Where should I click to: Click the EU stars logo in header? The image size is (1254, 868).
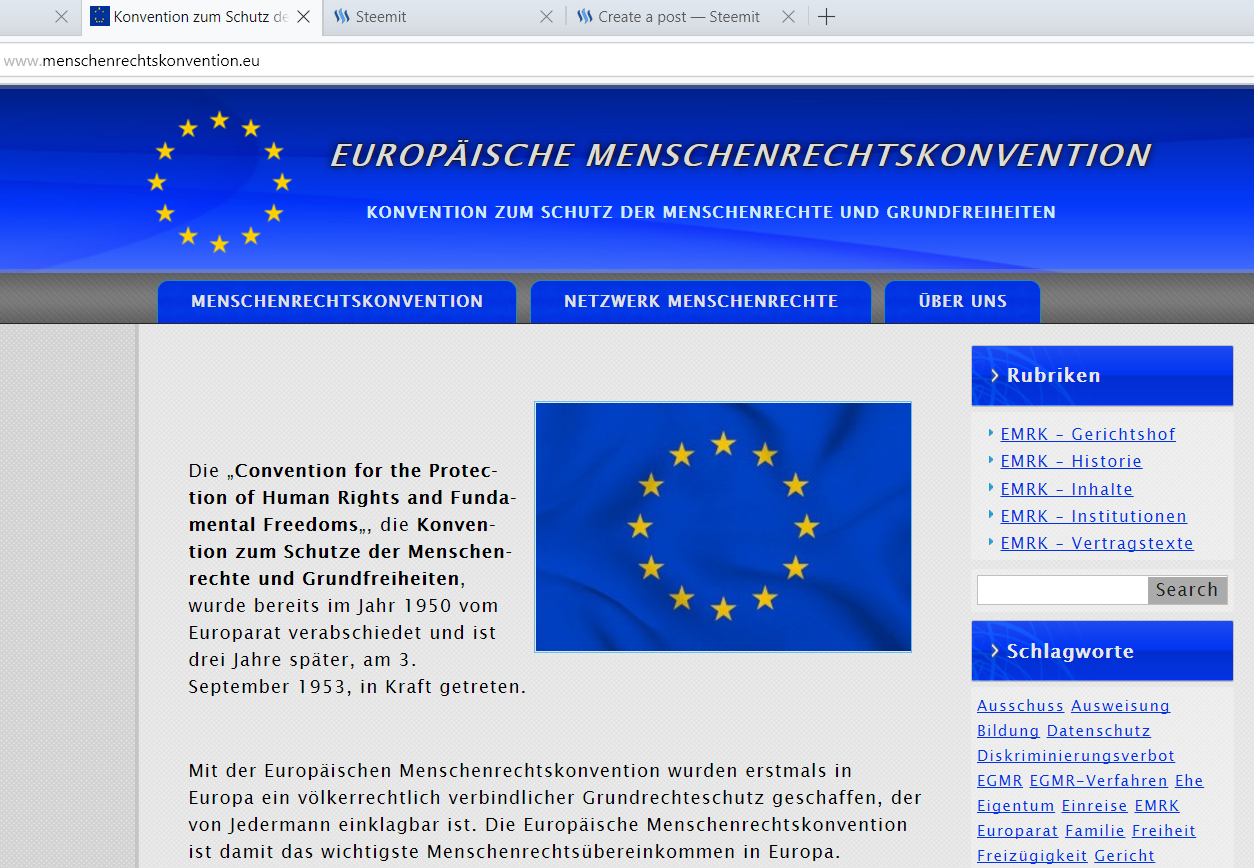click(219, 182)
